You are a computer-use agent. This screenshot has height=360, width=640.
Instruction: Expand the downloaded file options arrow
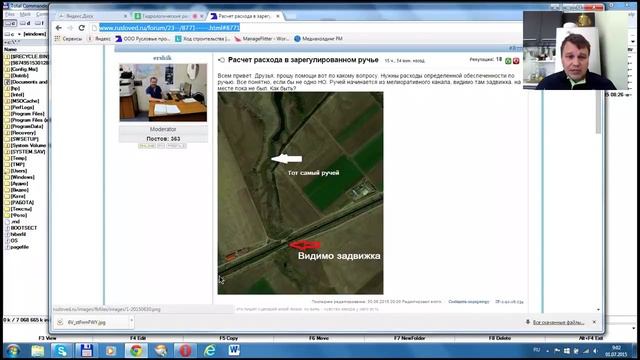tap(131, 322)
